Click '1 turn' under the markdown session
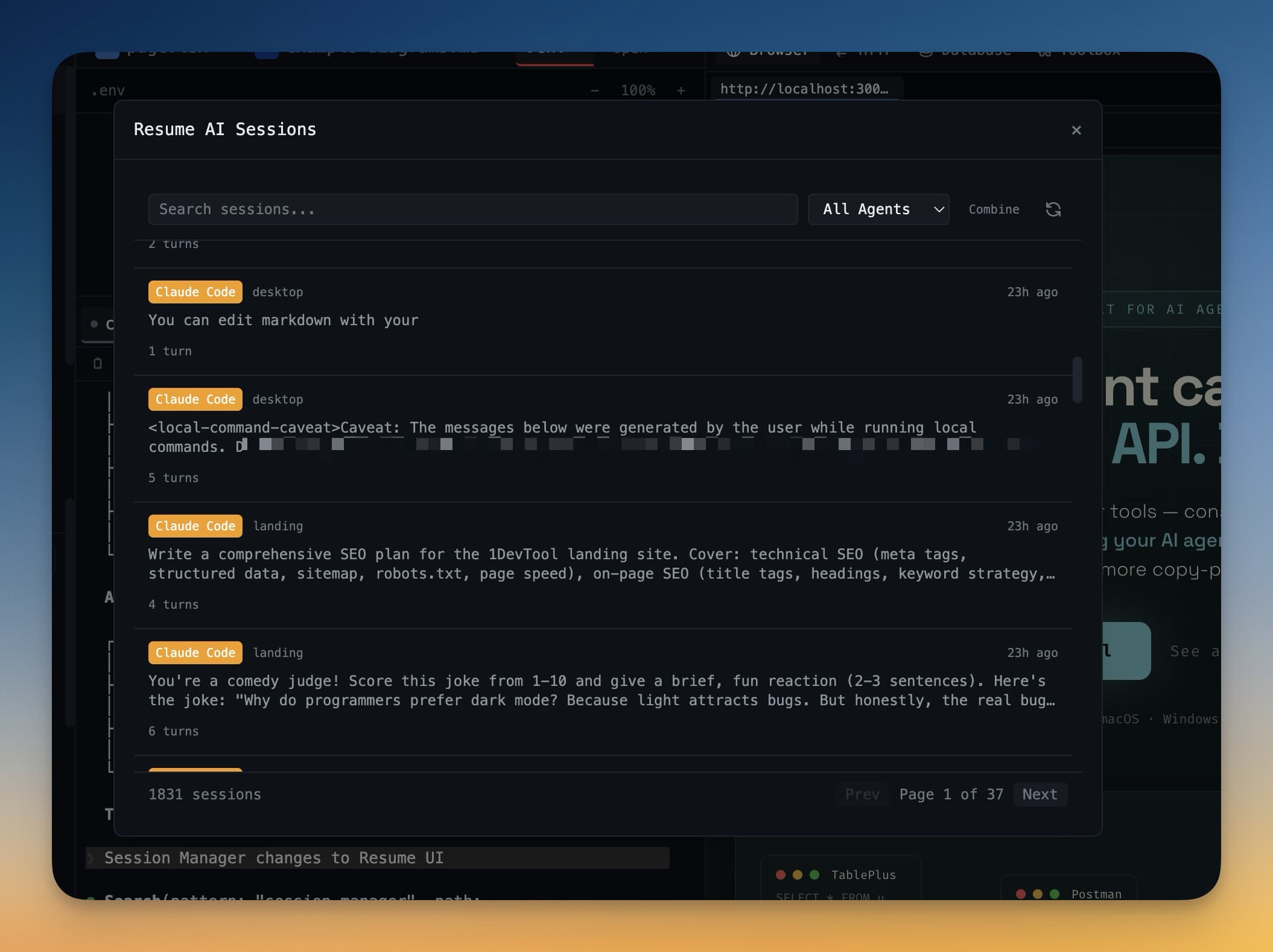The image size is (1273, 952). click(170, 351)
